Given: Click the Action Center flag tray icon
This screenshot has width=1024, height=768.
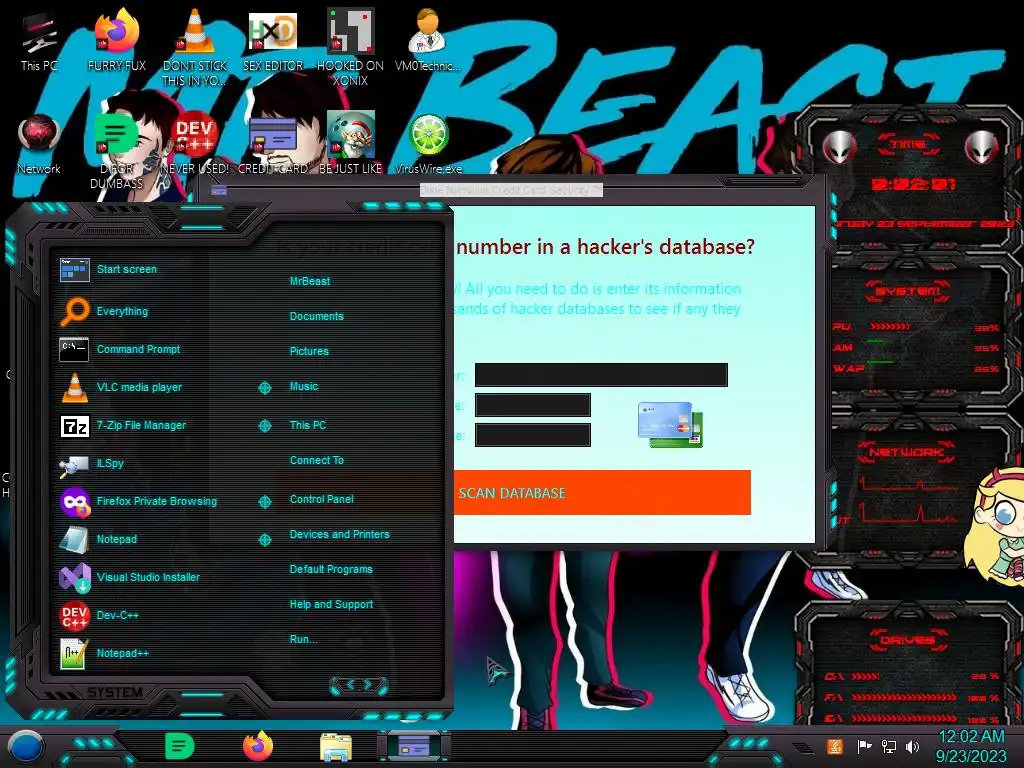Looking at the screenshot, I should (864, 746).
